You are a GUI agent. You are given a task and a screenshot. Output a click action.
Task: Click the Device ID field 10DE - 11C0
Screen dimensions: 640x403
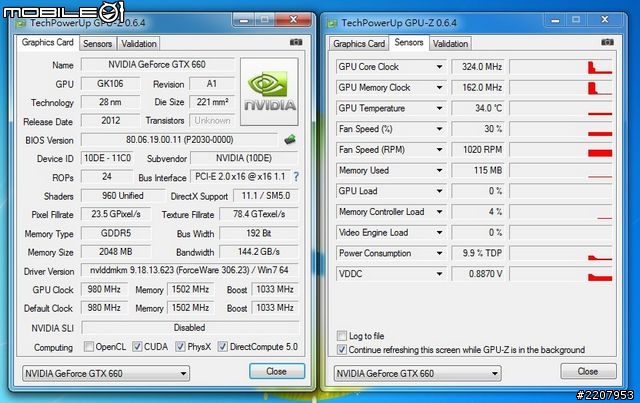(107, 158)
